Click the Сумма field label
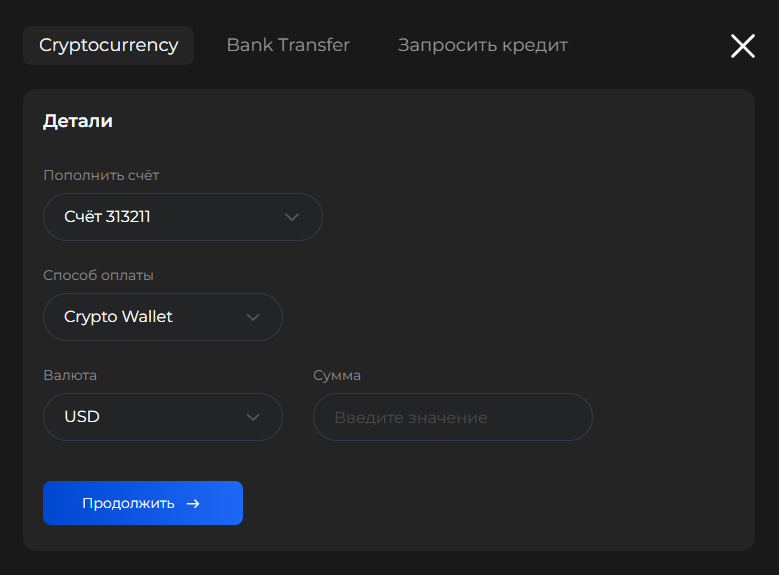 [337, 375]
